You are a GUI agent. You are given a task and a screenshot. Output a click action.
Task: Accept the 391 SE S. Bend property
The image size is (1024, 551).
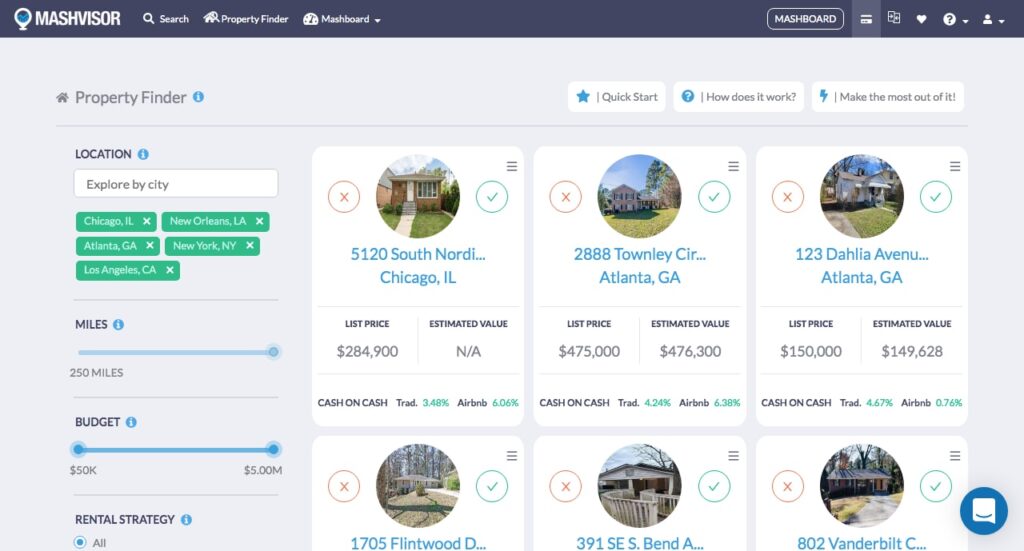pos(714,486)
